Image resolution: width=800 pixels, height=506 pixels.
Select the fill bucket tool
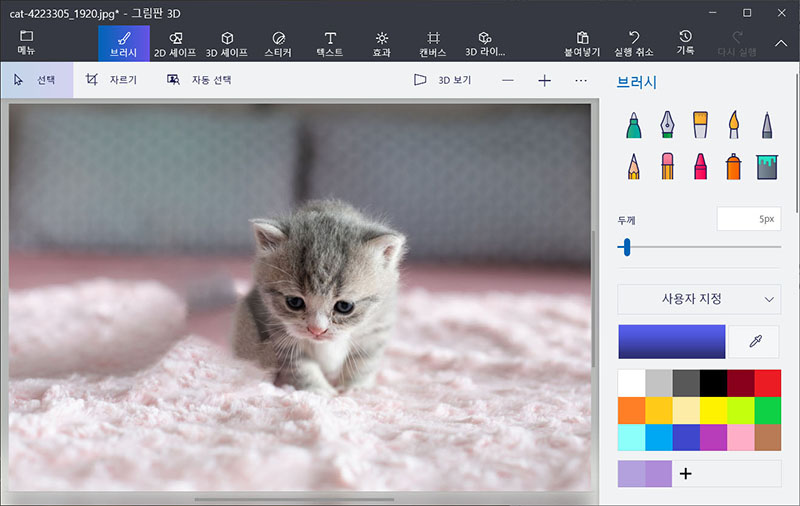click(767, 167)
